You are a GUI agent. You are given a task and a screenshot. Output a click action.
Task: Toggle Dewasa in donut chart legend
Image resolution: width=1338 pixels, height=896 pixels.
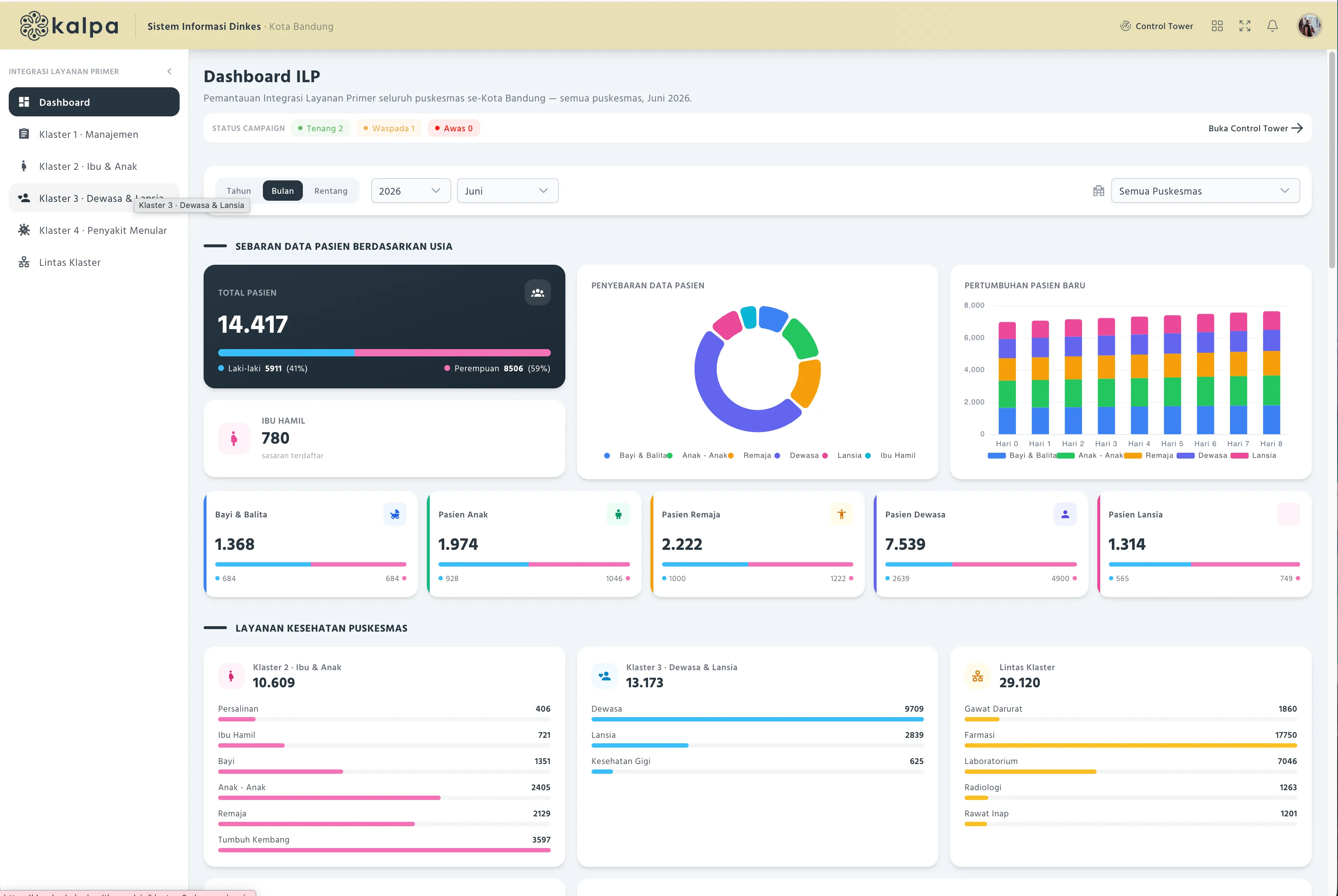(796, 455)
